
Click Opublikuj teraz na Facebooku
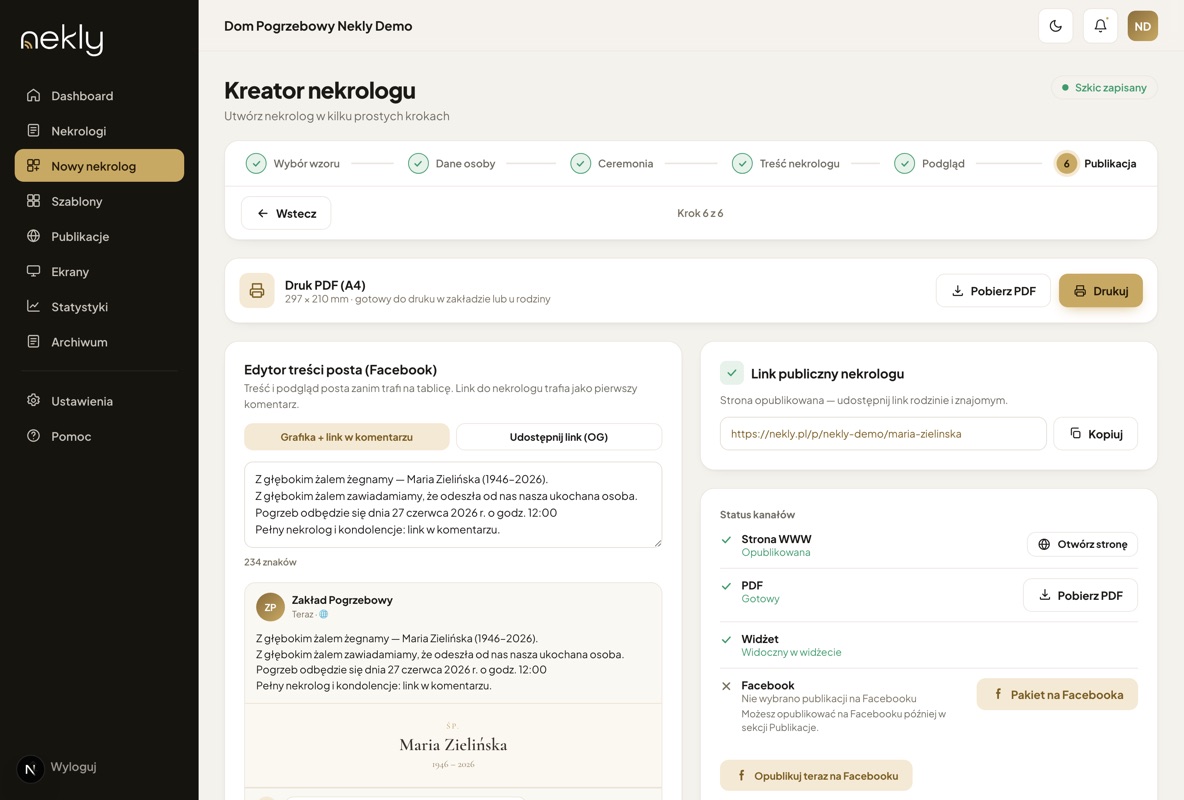[816, 775]
